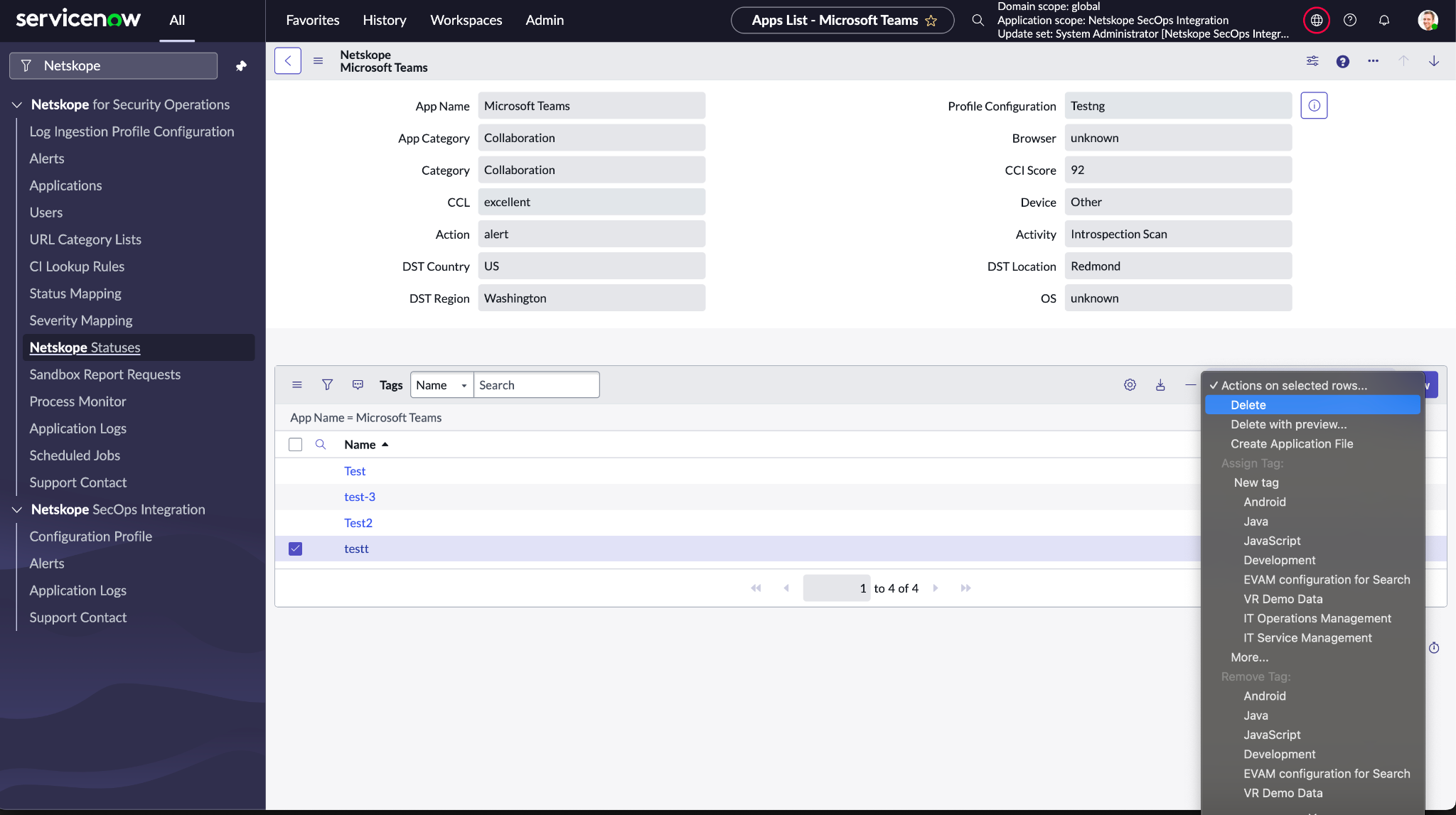1456x815 pixels.
Task: Click the App Name = Microsoft Teams breadcrumb
Action: tap(366, 418)
